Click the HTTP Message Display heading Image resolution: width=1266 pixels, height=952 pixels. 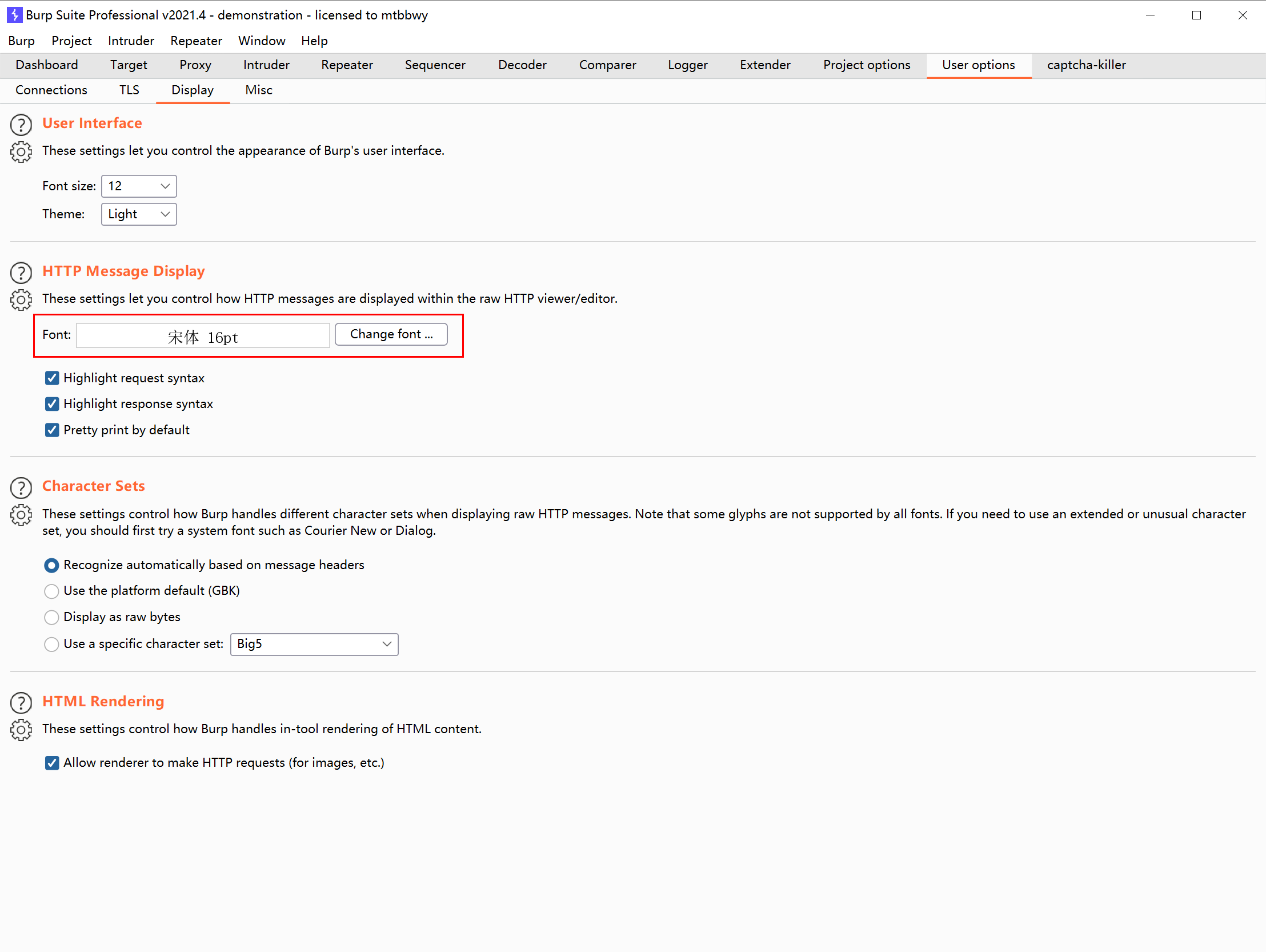[123, 271]
